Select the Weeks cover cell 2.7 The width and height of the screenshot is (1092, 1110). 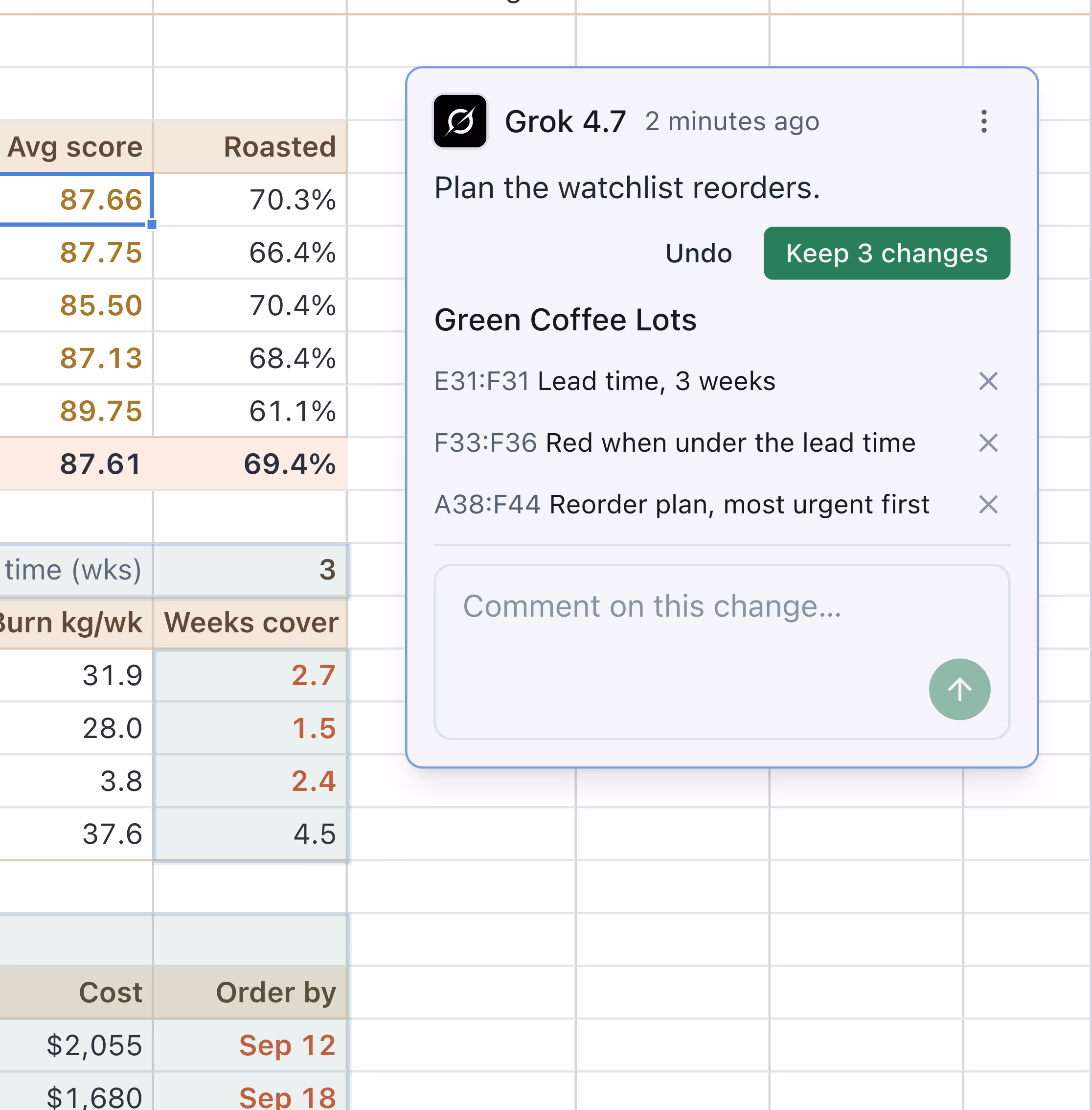(x=250, y=675)
